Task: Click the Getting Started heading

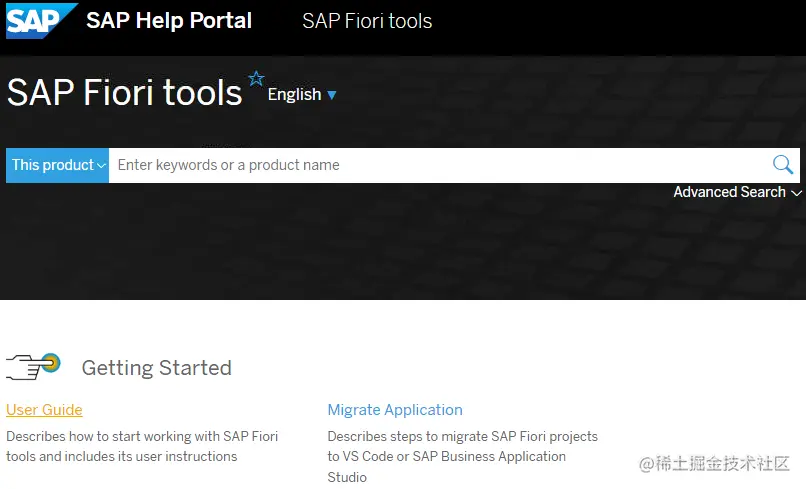Action: click(157, 368)
